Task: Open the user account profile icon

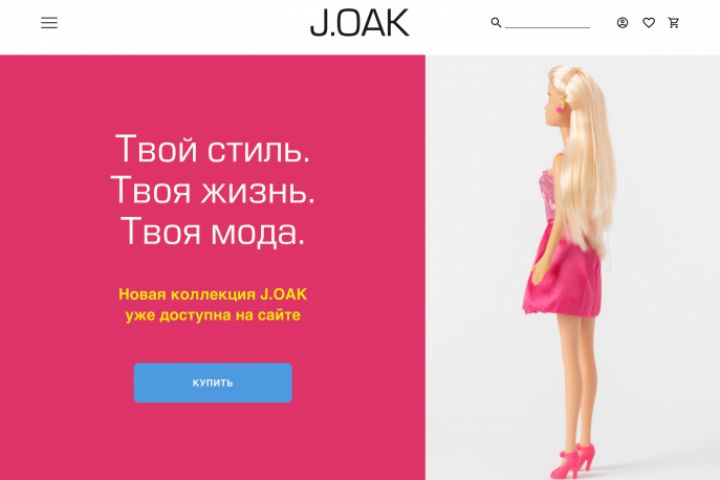Action: click(x=622, y=23)
